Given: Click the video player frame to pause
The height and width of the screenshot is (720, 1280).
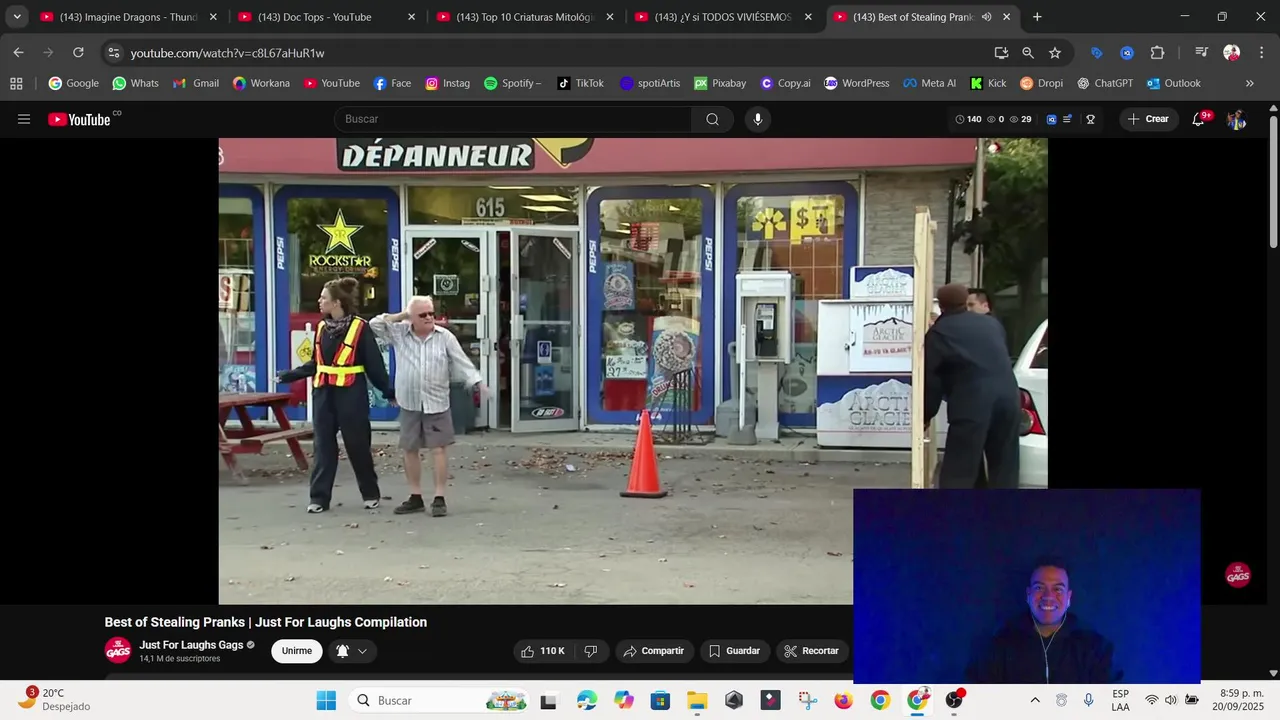Looking at the screenshot, I should [x=632, y=370].
